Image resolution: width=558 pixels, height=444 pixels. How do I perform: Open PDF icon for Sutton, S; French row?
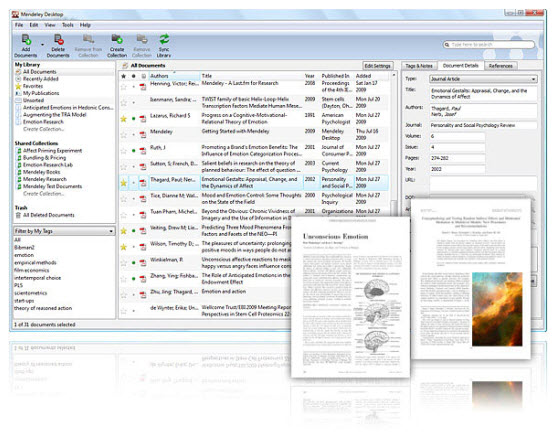[x=143, y=166]
